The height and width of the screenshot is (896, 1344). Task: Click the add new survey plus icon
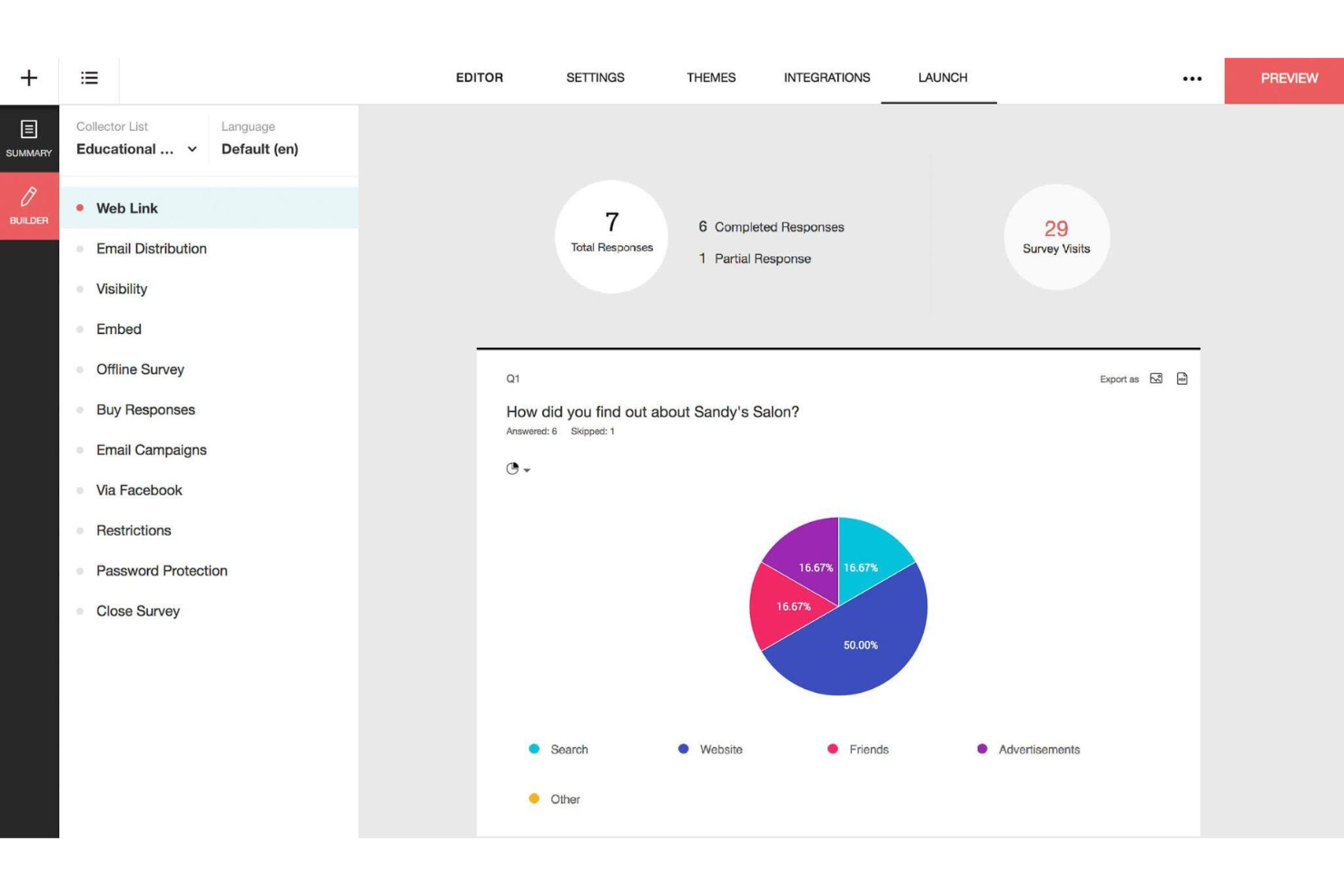[x=29, y=78]
